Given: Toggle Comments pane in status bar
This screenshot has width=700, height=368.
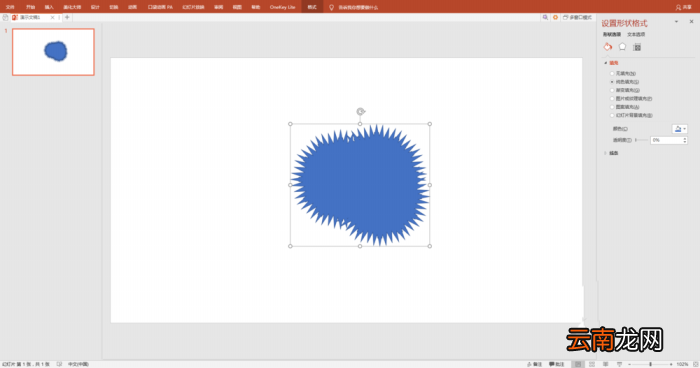Looking at the screenshot, I should [x=557, y=364].
